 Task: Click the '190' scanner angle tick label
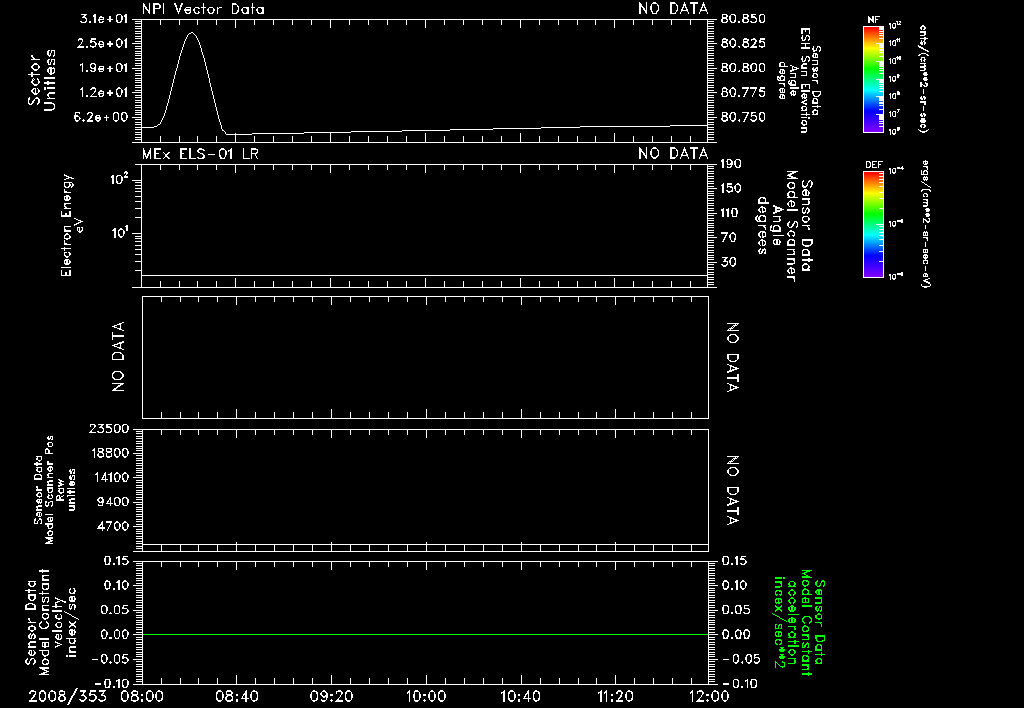[731, 163]
